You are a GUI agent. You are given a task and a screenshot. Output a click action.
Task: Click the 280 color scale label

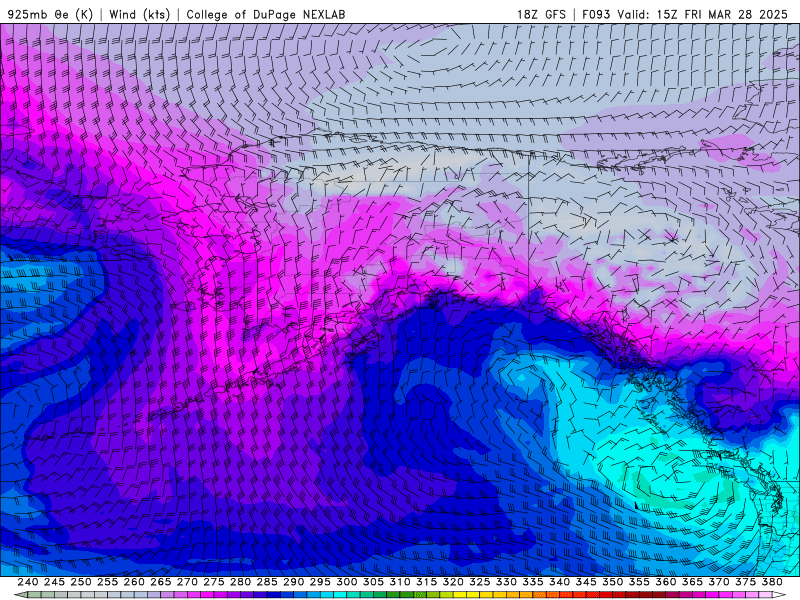(240, 582)
